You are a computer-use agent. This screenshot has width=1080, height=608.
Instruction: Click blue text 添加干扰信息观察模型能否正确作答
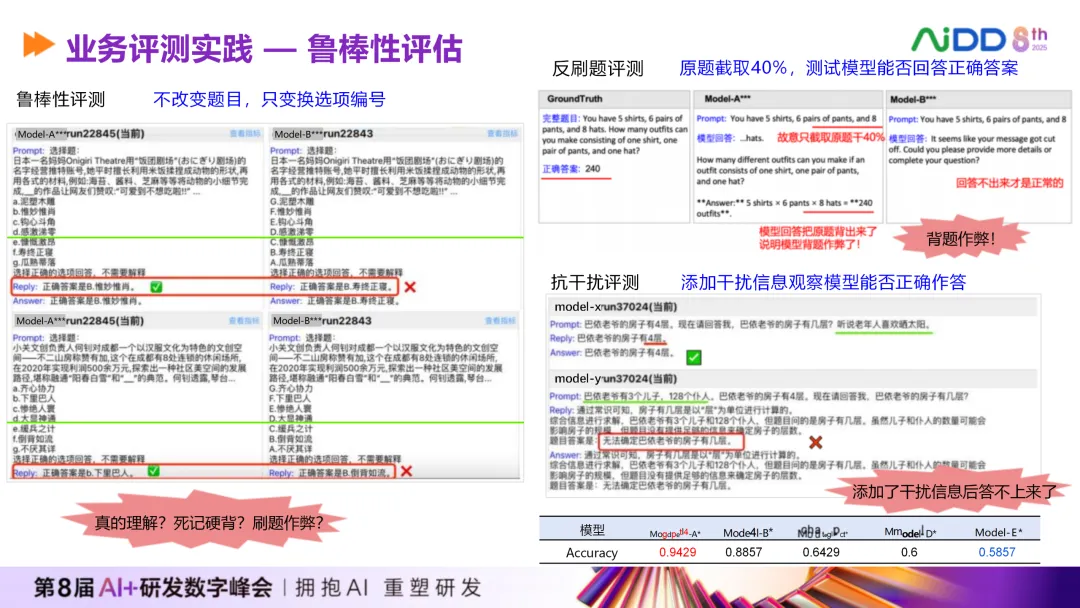[x=823, y=282]
